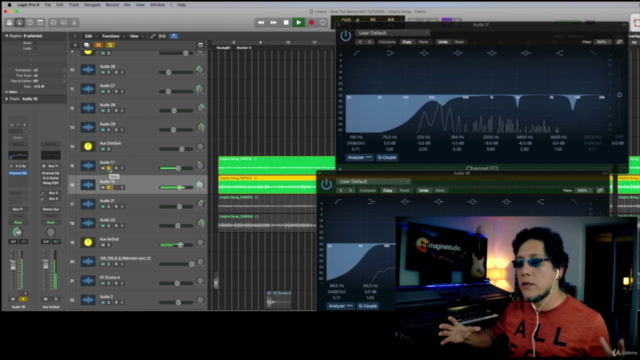
Task: Open the Mix menu in menu bar
Action: click(127, 5)
